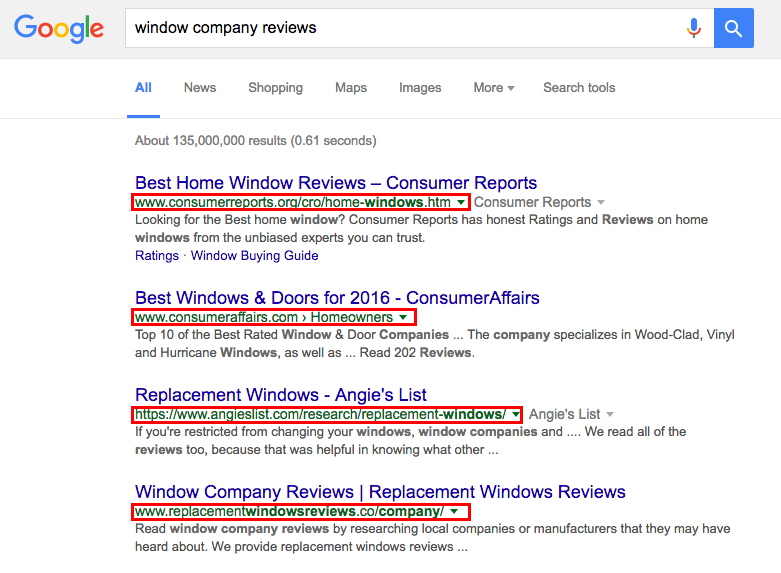This screenshot has width=781, height=573.
Task: Open Search tools
Action: tap(579, 88)
